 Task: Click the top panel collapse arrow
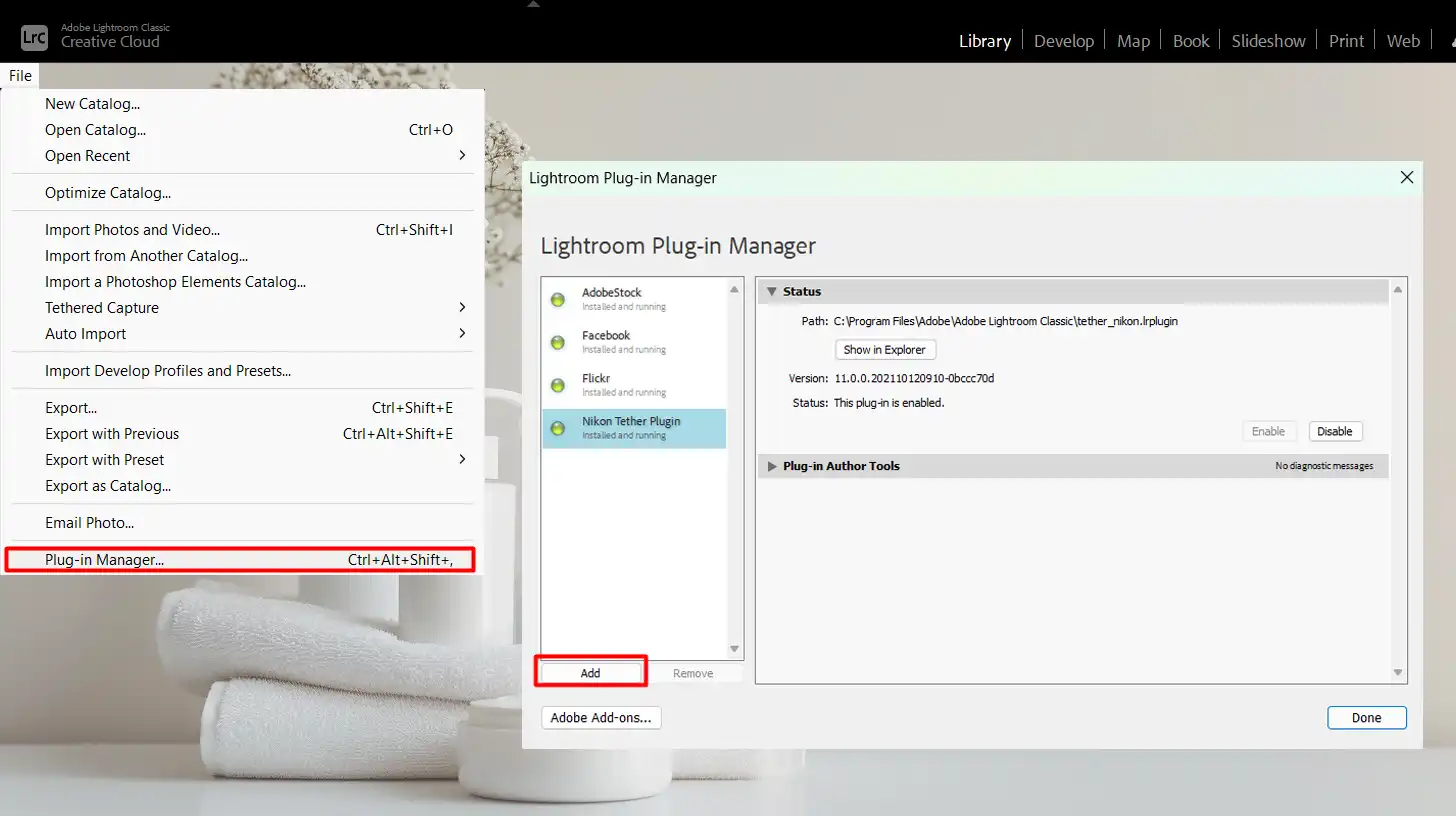click(533, 4)
